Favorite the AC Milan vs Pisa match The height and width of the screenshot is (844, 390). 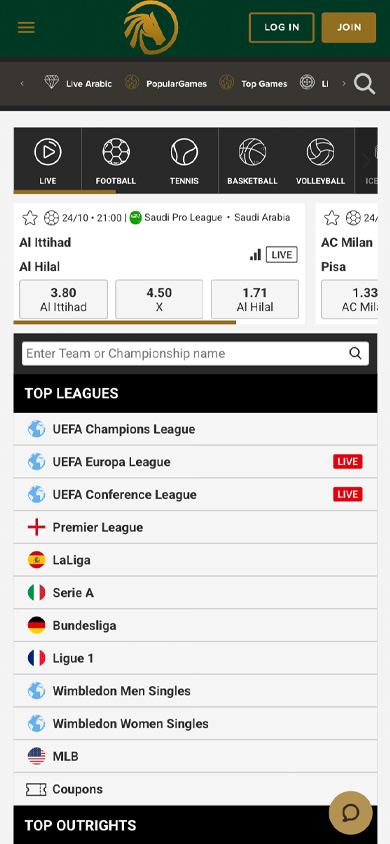click(x=331, y=218)
